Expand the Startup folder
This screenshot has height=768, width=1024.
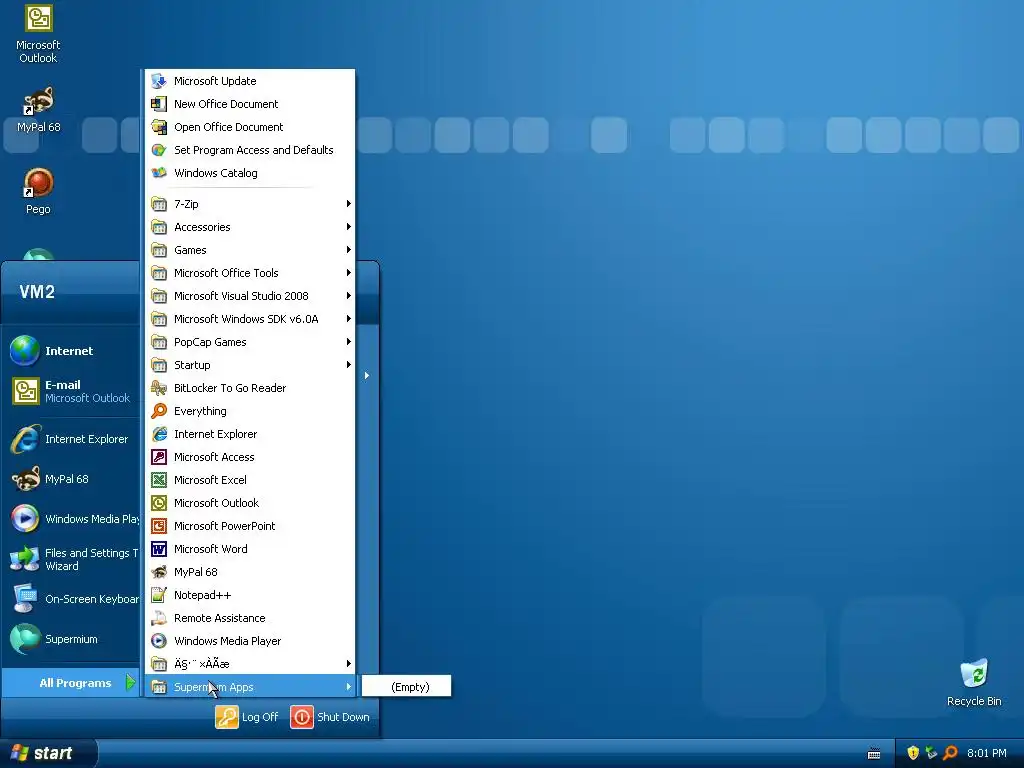[x=249, y=365]
